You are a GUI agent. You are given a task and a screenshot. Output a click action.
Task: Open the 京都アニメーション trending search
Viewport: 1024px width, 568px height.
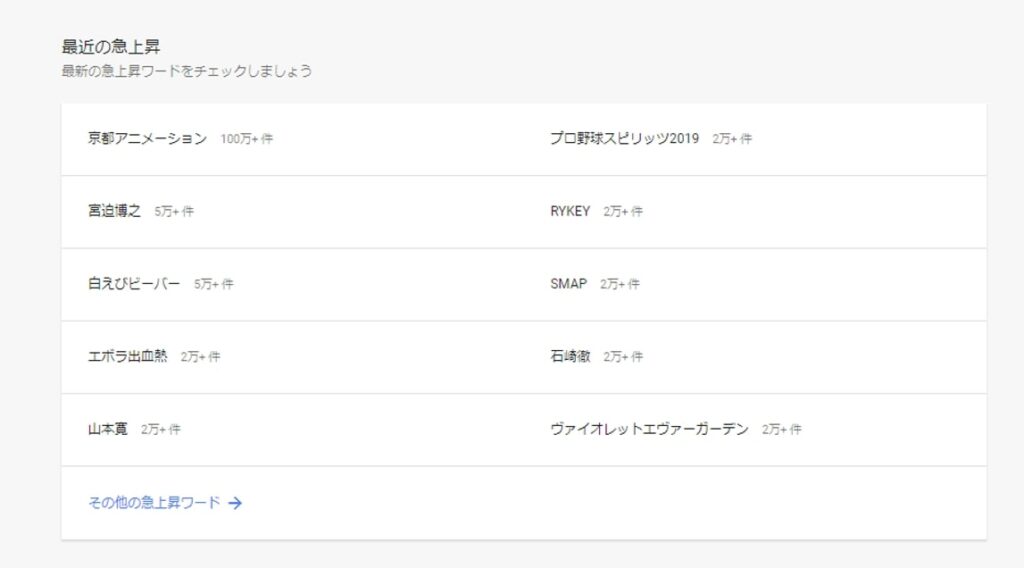148,138
